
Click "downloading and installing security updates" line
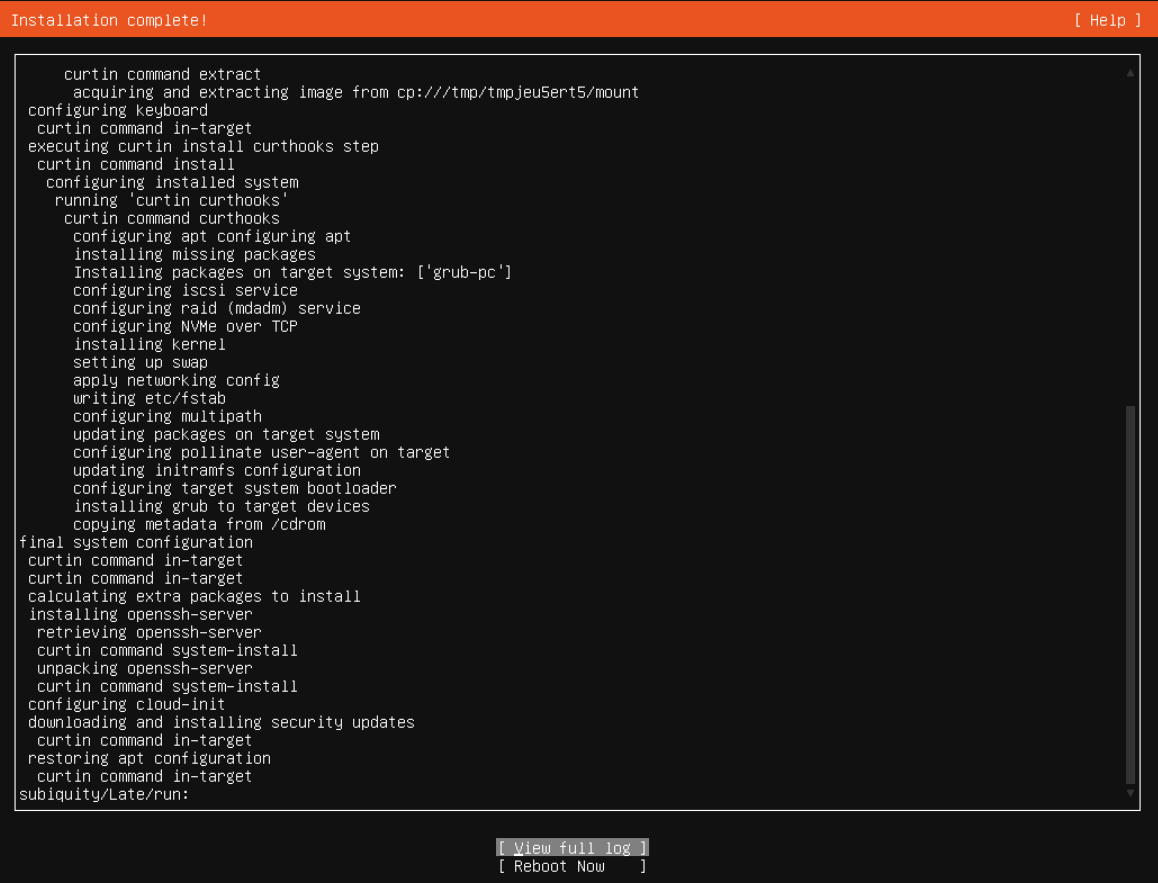(222, 722)
